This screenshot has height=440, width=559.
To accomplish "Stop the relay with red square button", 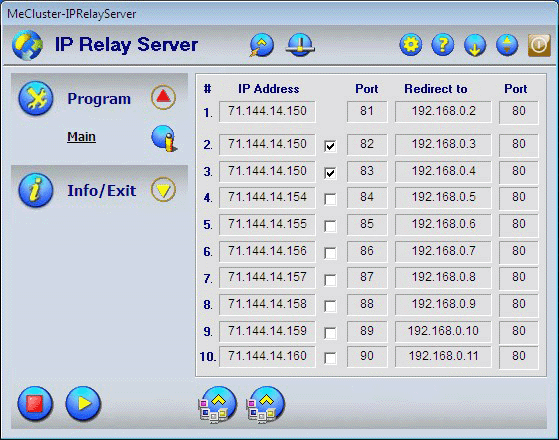I will 35,404.
